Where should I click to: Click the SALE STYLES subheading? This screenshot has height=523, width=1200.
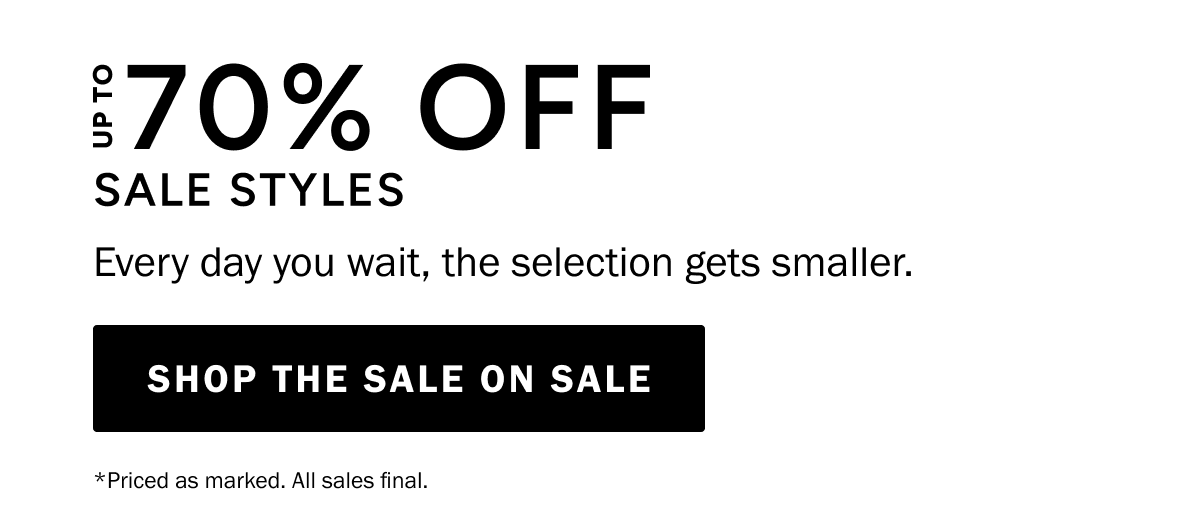[x=249, y=190]
